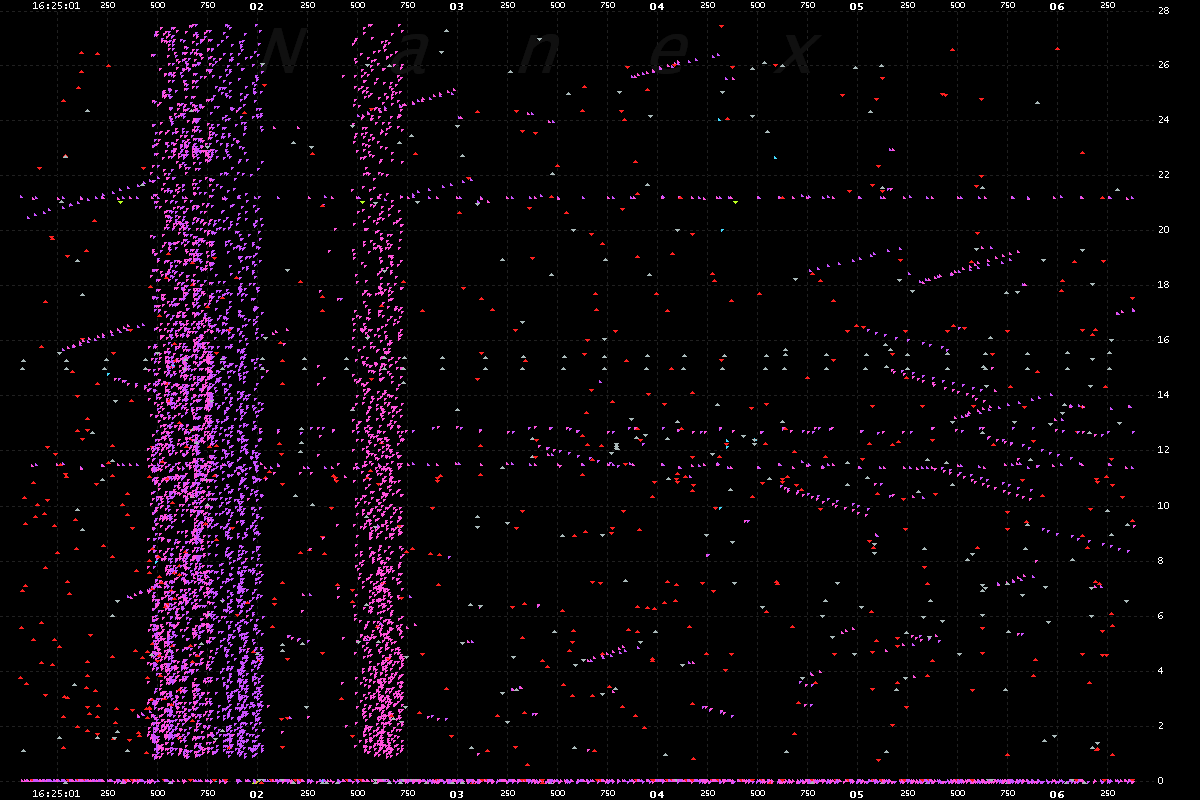
Task: Pick the 06 second marker on bottom axis
Action: click(1057, 793)
